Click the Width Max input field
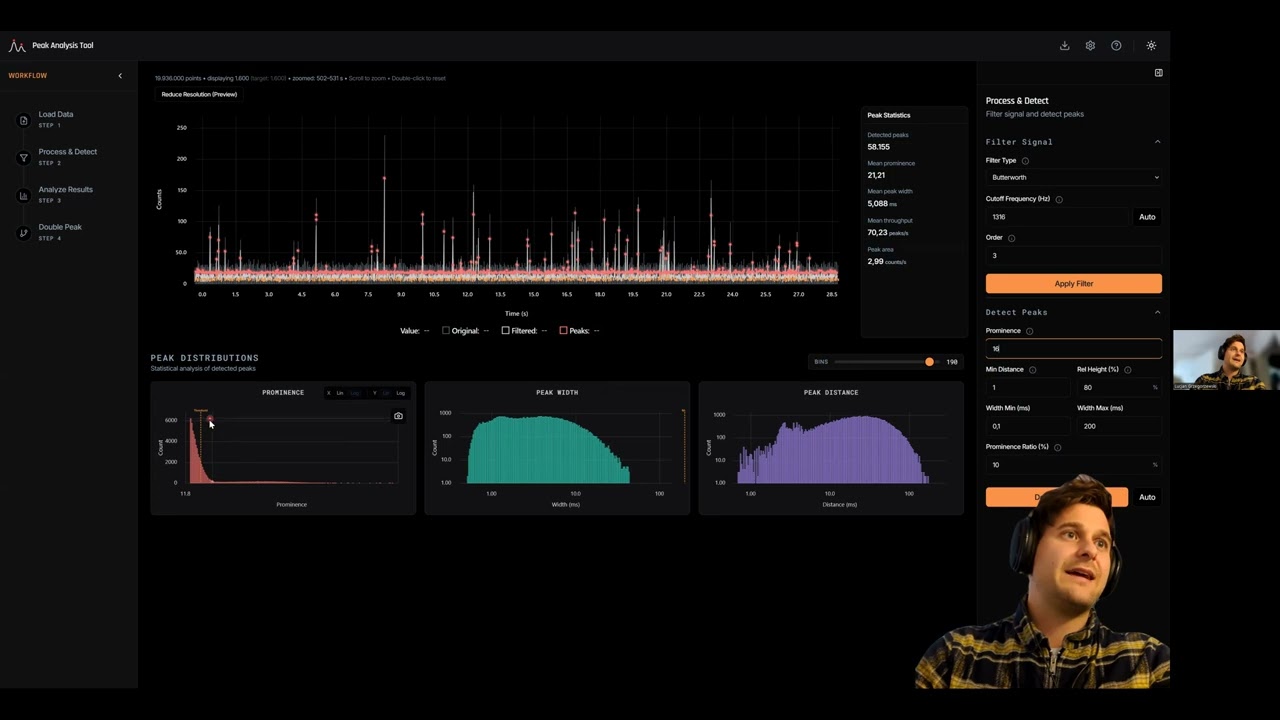The width and height of the screenshot is (1280, 720). click(1119, 426)
